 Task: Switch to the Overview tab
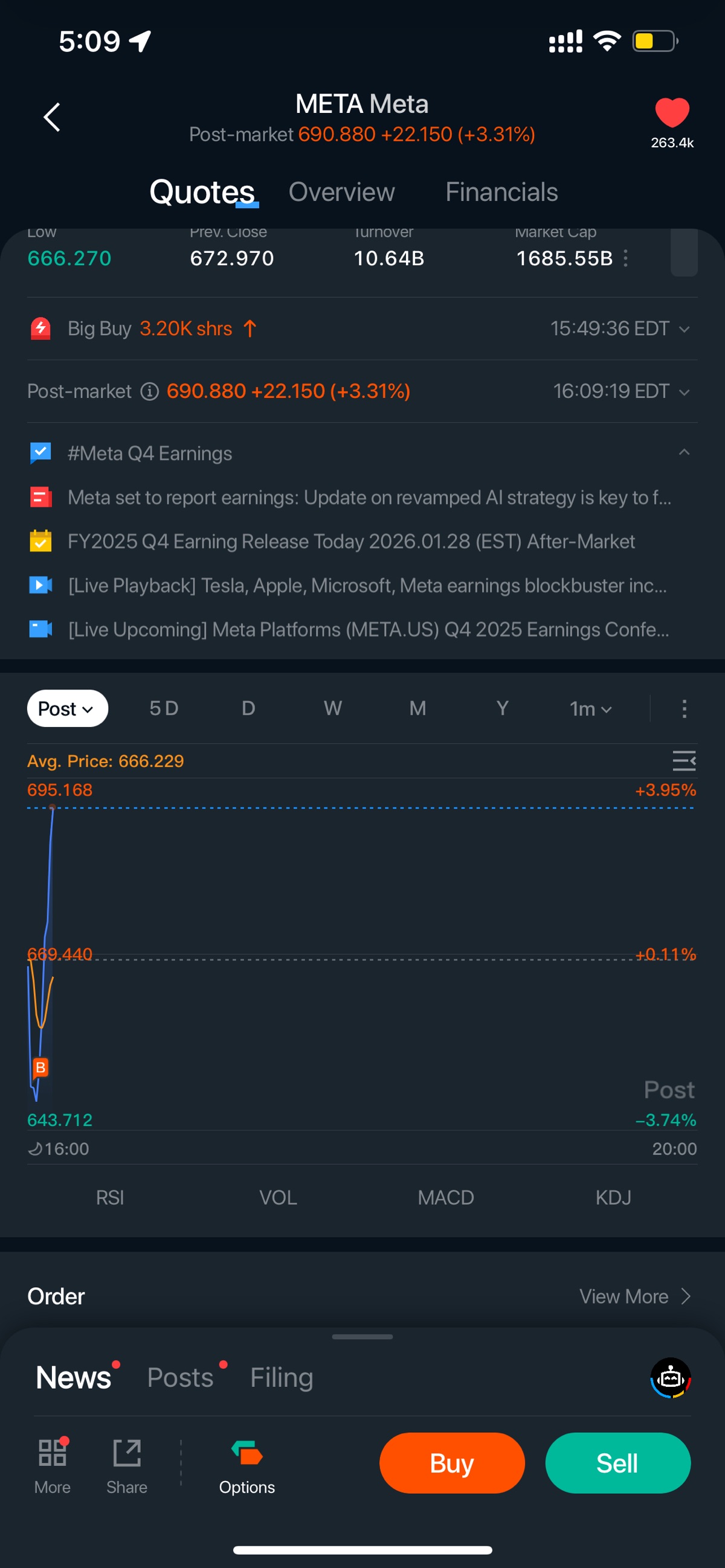click(342, 193)
